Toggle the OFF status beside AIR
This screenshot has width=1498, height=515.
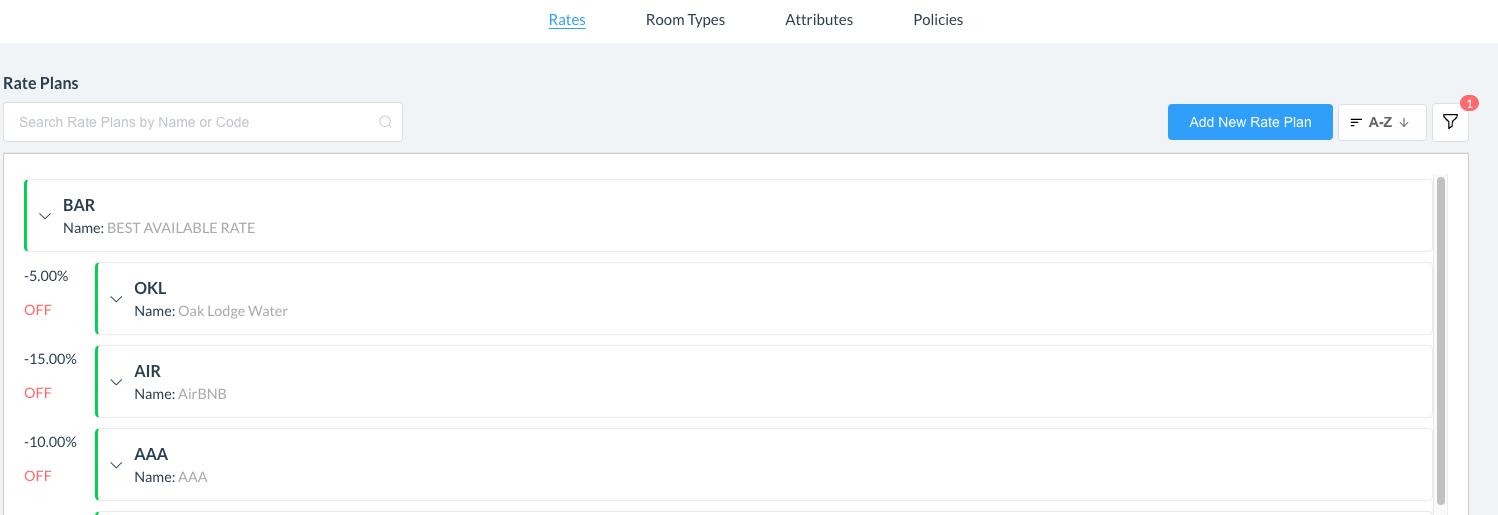coord(38,393)
